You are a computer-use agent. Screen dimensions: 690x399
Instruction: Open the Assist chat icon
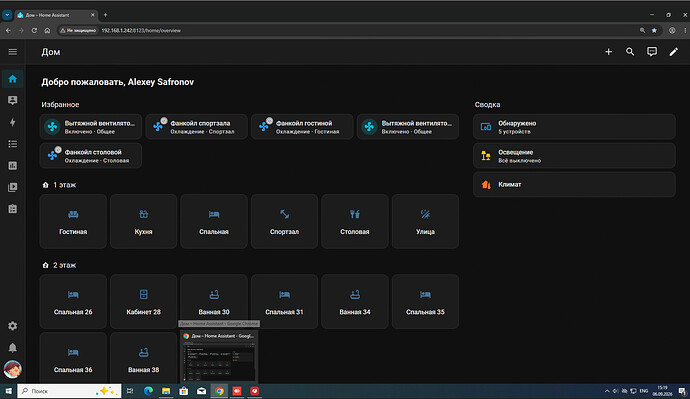coord(652,52)
